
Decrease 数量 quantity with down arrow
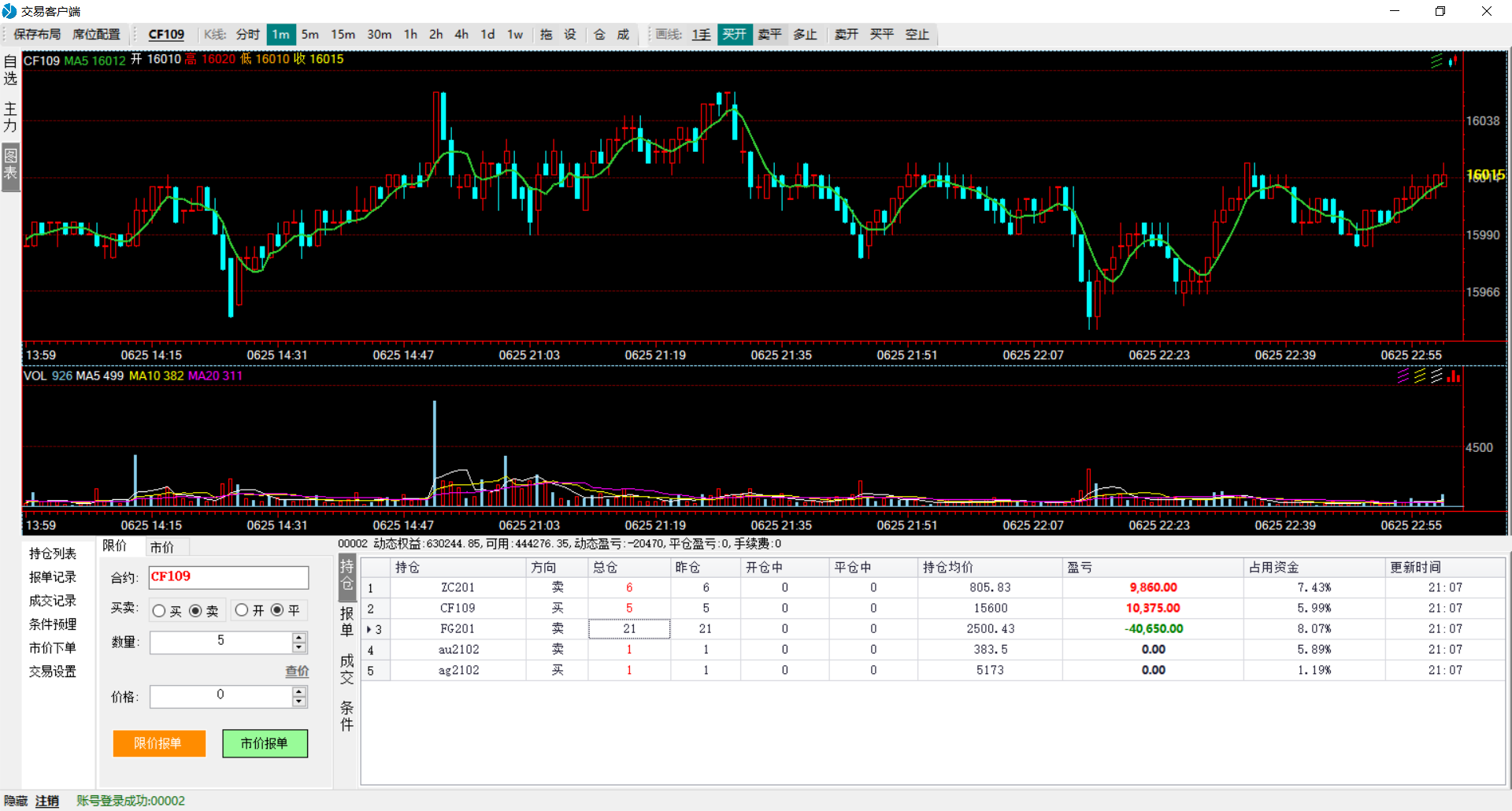click(299, 648)
